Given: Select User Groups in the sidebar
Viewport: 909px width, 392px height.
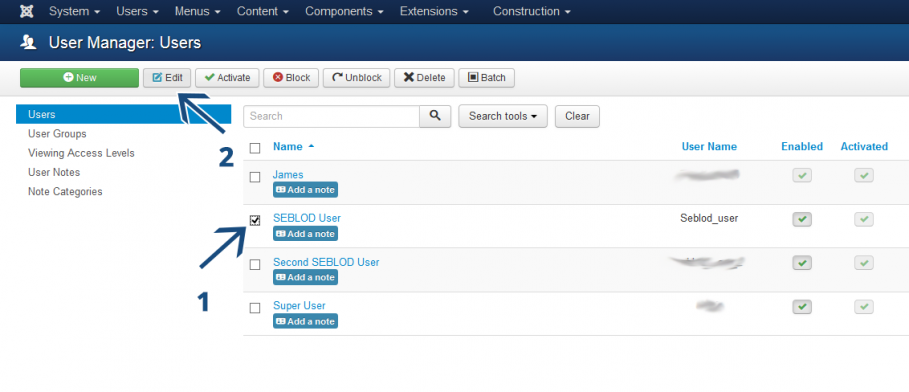Looking at the screenshot, I should coord(57,134).
